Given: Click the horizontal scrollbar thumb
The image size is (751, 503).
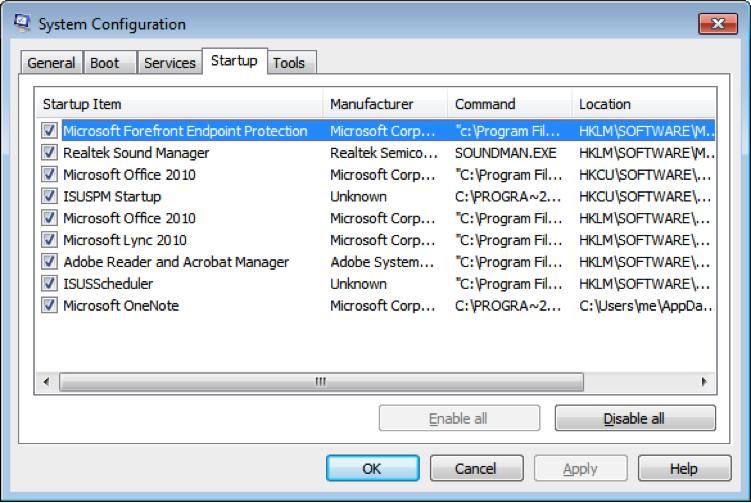Looking at the screenshot, I should point(321,382).
